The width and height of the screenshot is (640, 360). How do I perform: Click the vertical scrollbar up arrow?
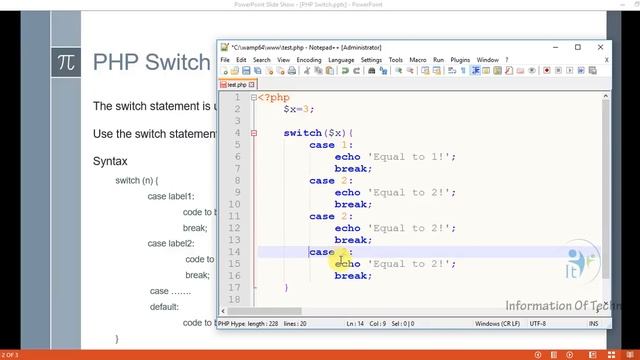(x=605, y=96)
